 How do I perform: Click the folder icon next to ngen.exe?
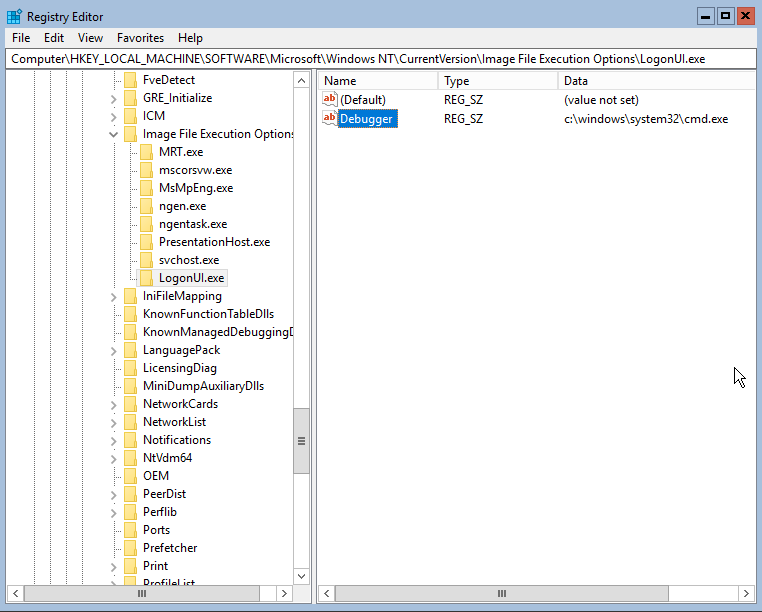[x=146, y=206]
